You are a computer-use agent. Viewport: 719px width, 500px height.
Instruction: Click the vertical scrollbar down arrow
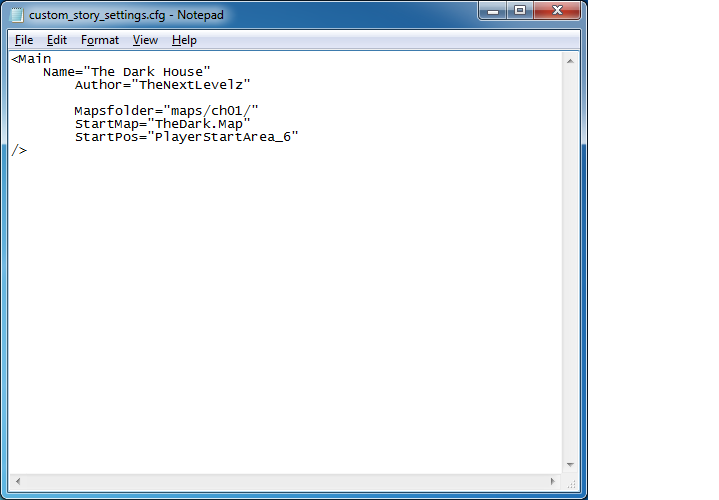click(571, 465)
